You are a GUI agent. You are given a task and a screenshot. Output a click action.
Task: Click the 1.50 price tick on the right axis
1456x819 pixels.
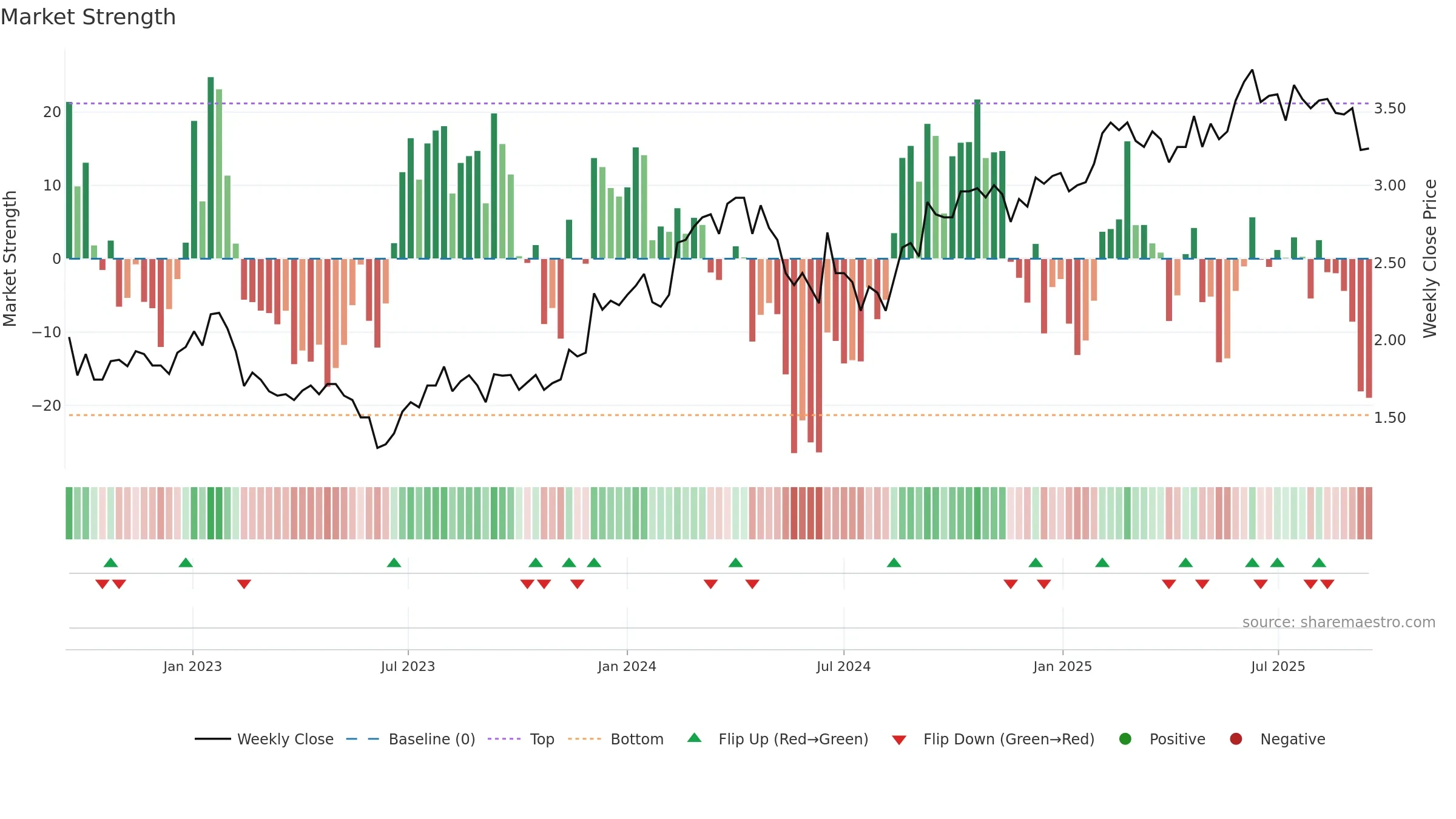[x=1390, y=417]
